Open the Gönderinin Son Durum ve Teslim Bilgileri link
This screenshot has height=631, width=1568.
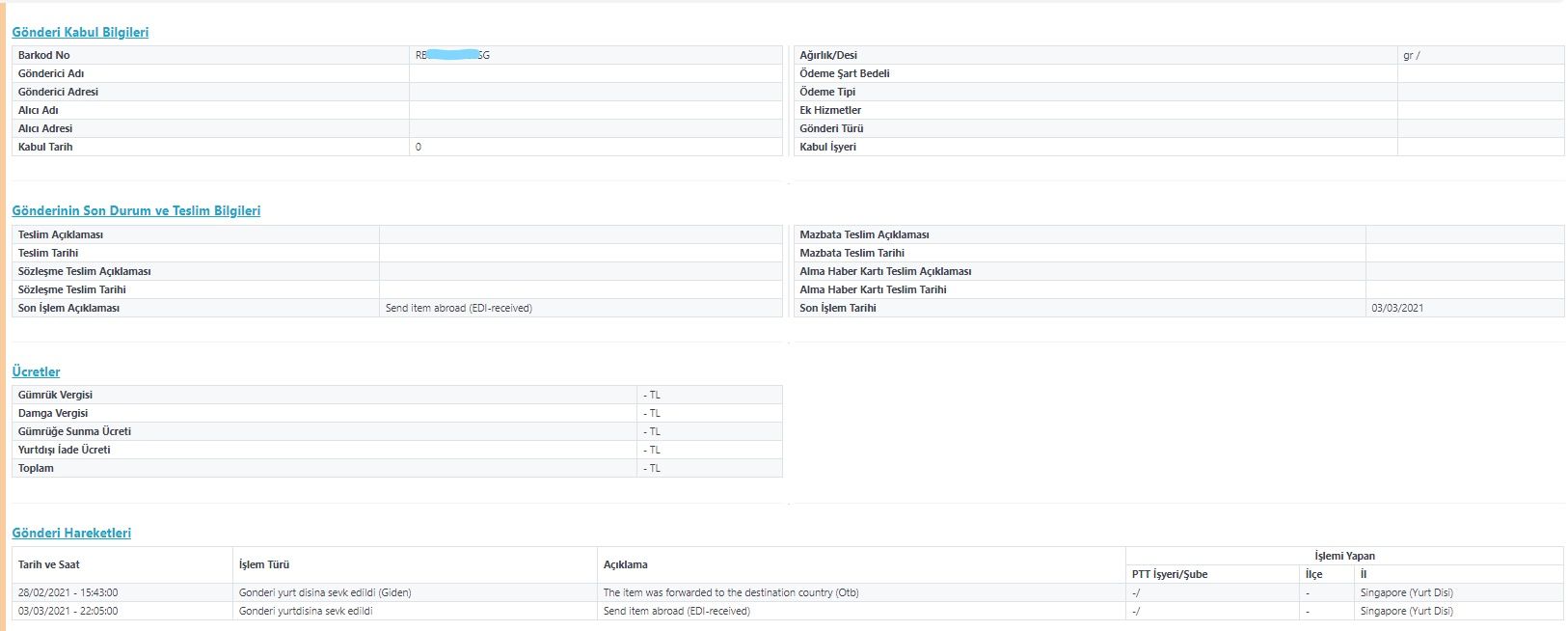click(136, 210)
